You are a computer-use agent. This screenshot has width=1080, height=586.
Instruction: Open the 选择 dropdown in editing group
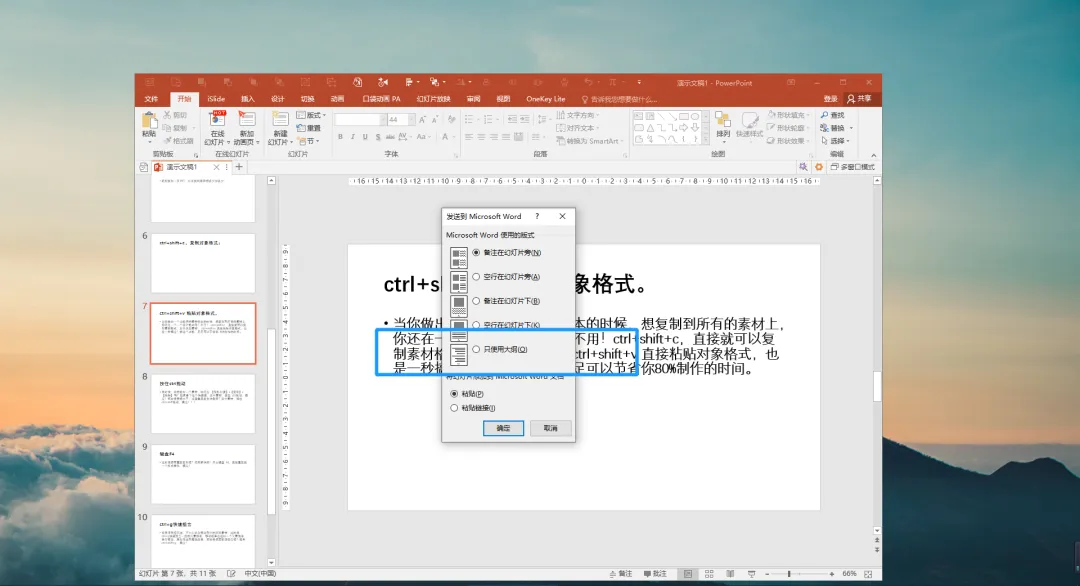tap(835, 141)
